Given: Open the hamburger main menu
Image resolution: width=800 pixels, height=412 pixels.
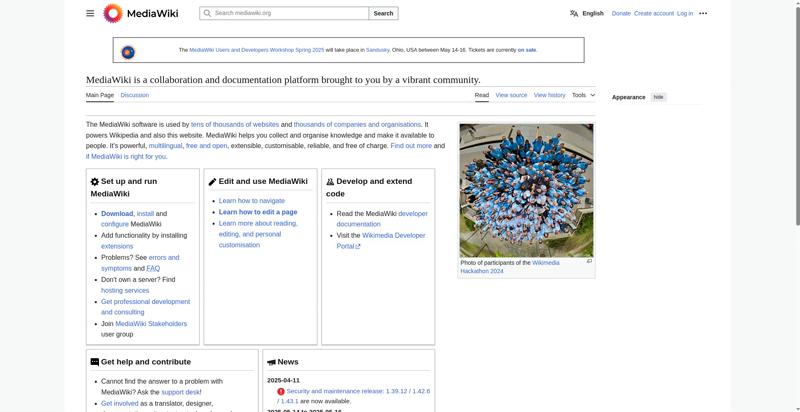Looking at the screenshot, I should click(x=90, y=13).
